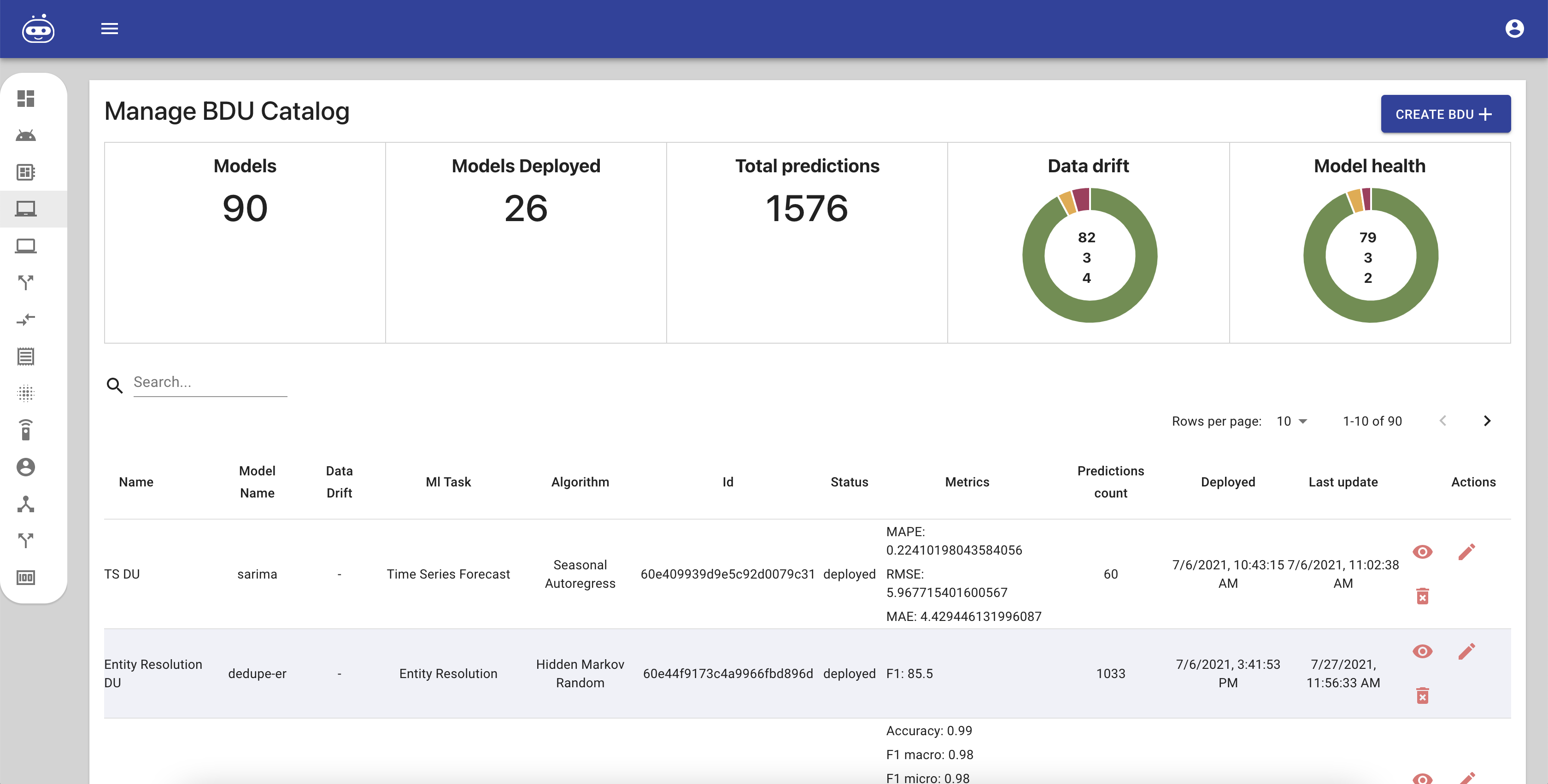Open the Rows per page dropdown
1548x784 pixels.
(x=1292, y=421)
